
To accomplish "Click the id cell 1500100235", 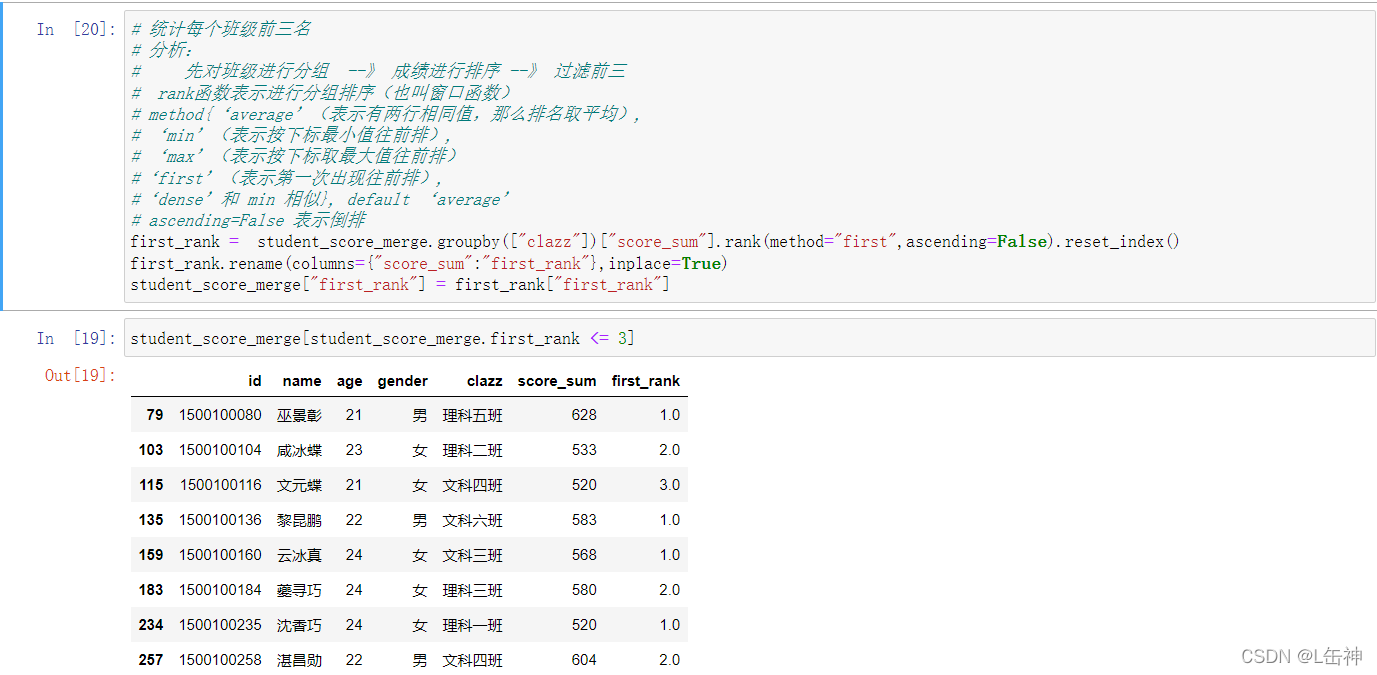I will tap(220, 625).
